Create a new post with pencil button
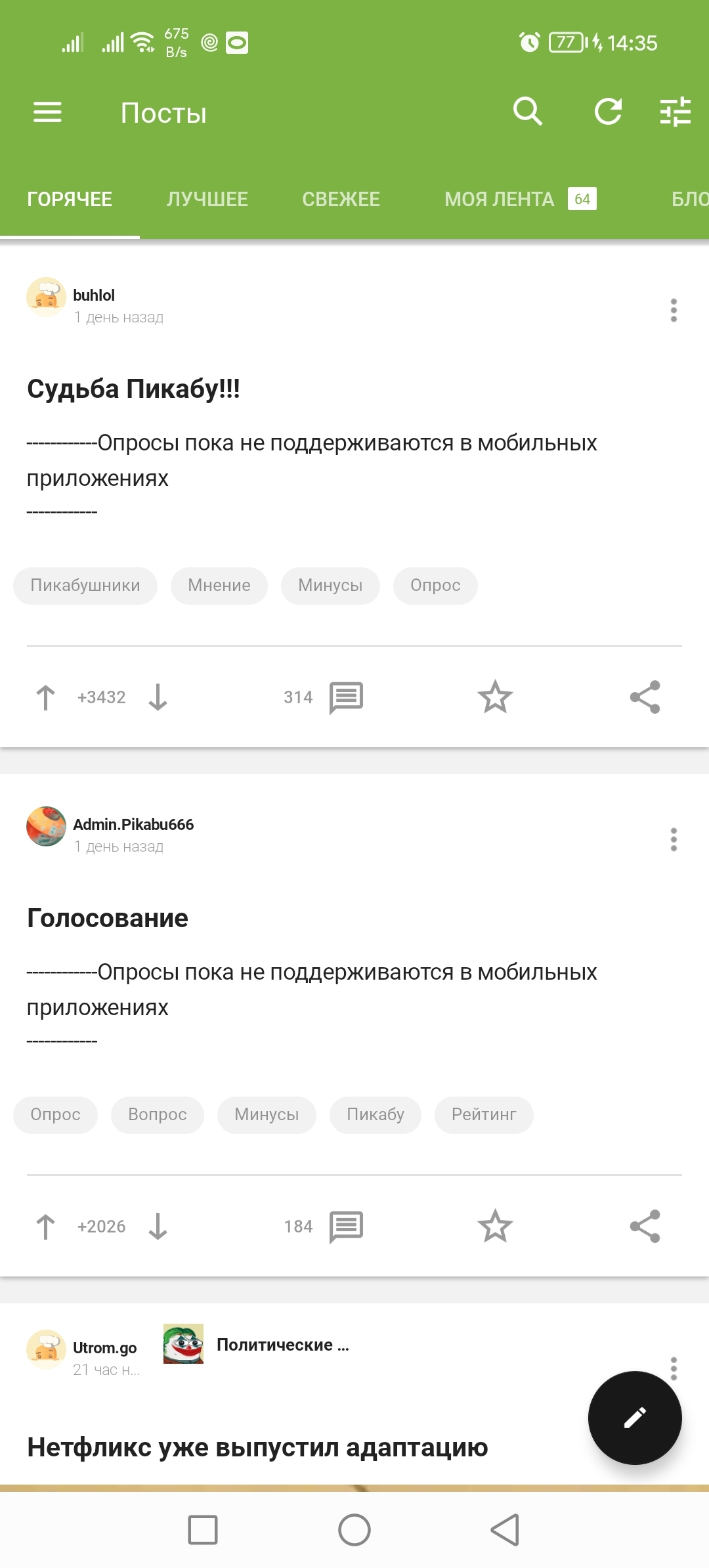This screenshot has height=1568, width=709. click(x=635, y=1418)
